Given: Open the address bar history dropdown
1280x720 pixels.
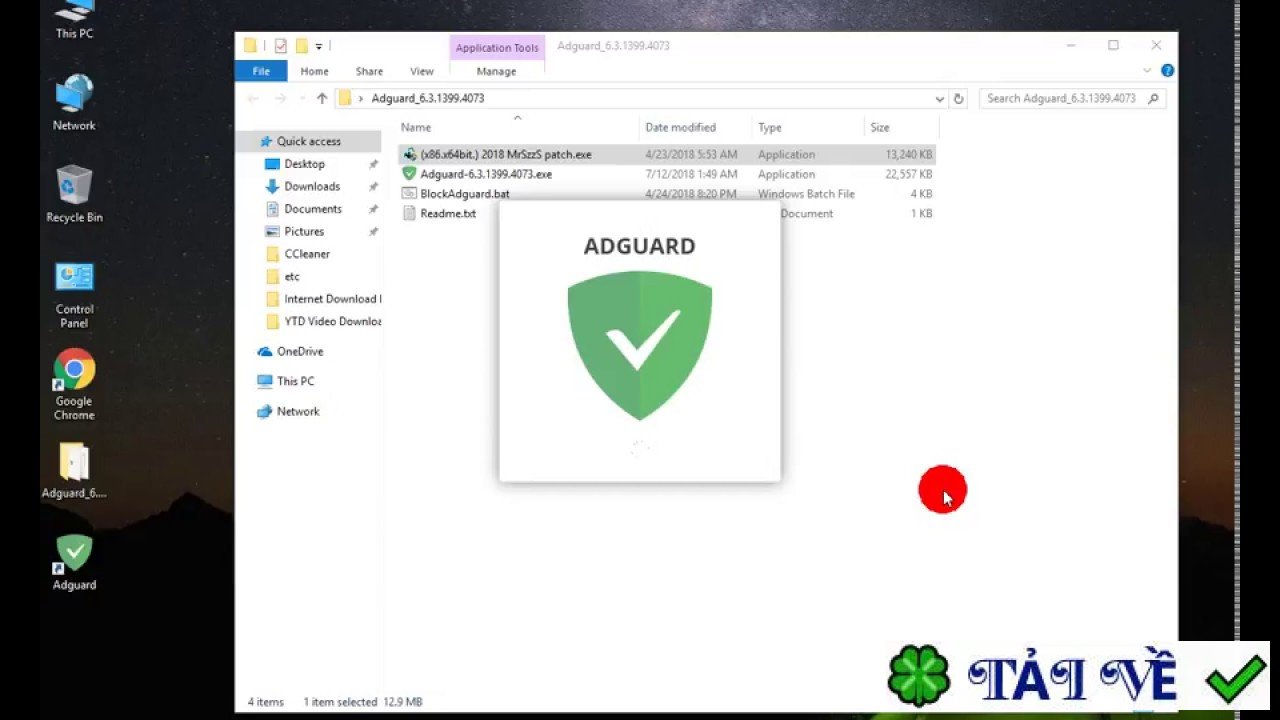Looking at the screenshot, I should pyautogui.click(x=938, y=98).
